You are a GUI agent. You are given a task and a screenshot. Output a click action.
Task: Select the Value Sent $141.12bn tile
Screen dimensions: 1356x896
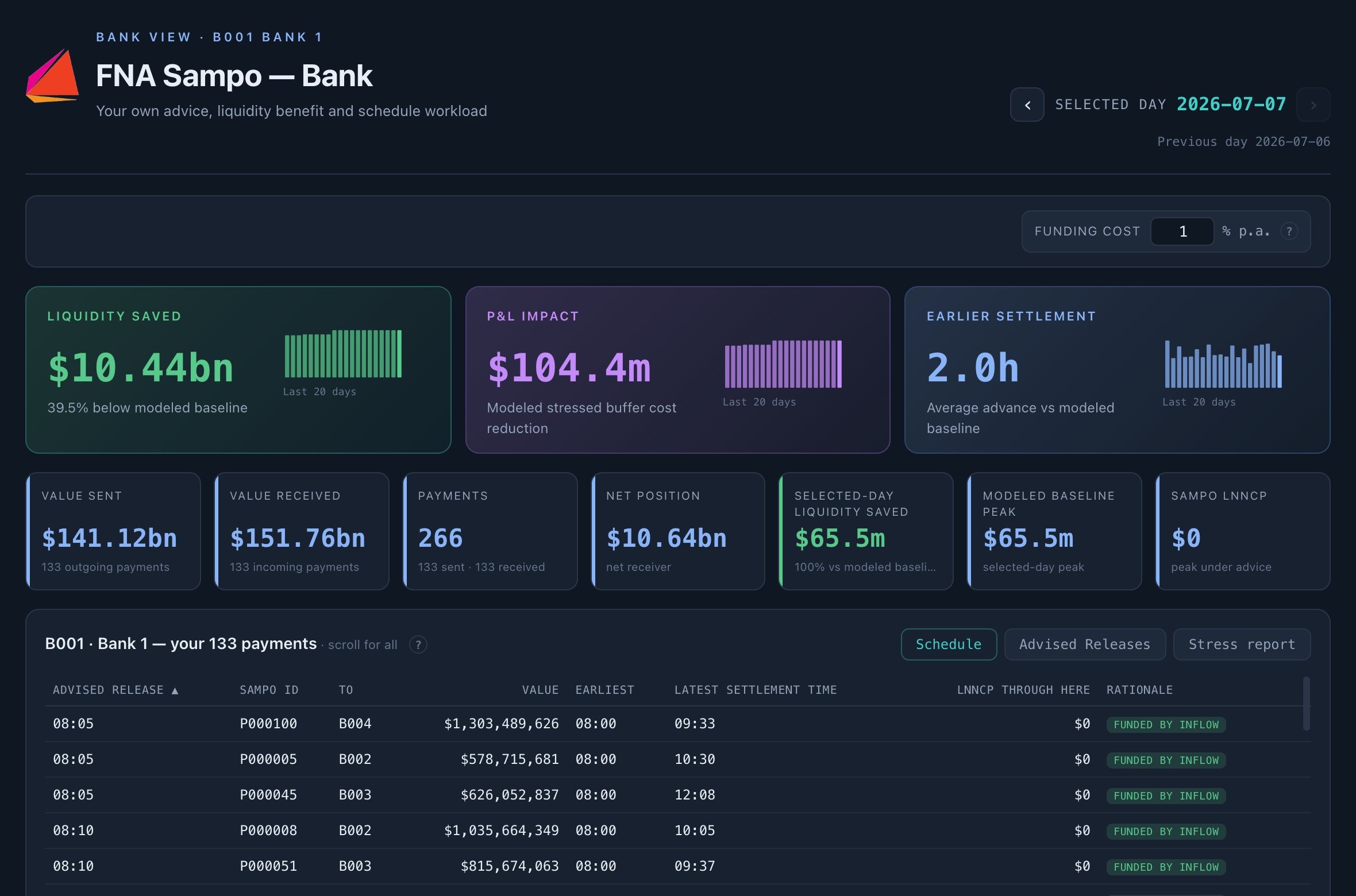pyautogui.click(x=113, y=531)
